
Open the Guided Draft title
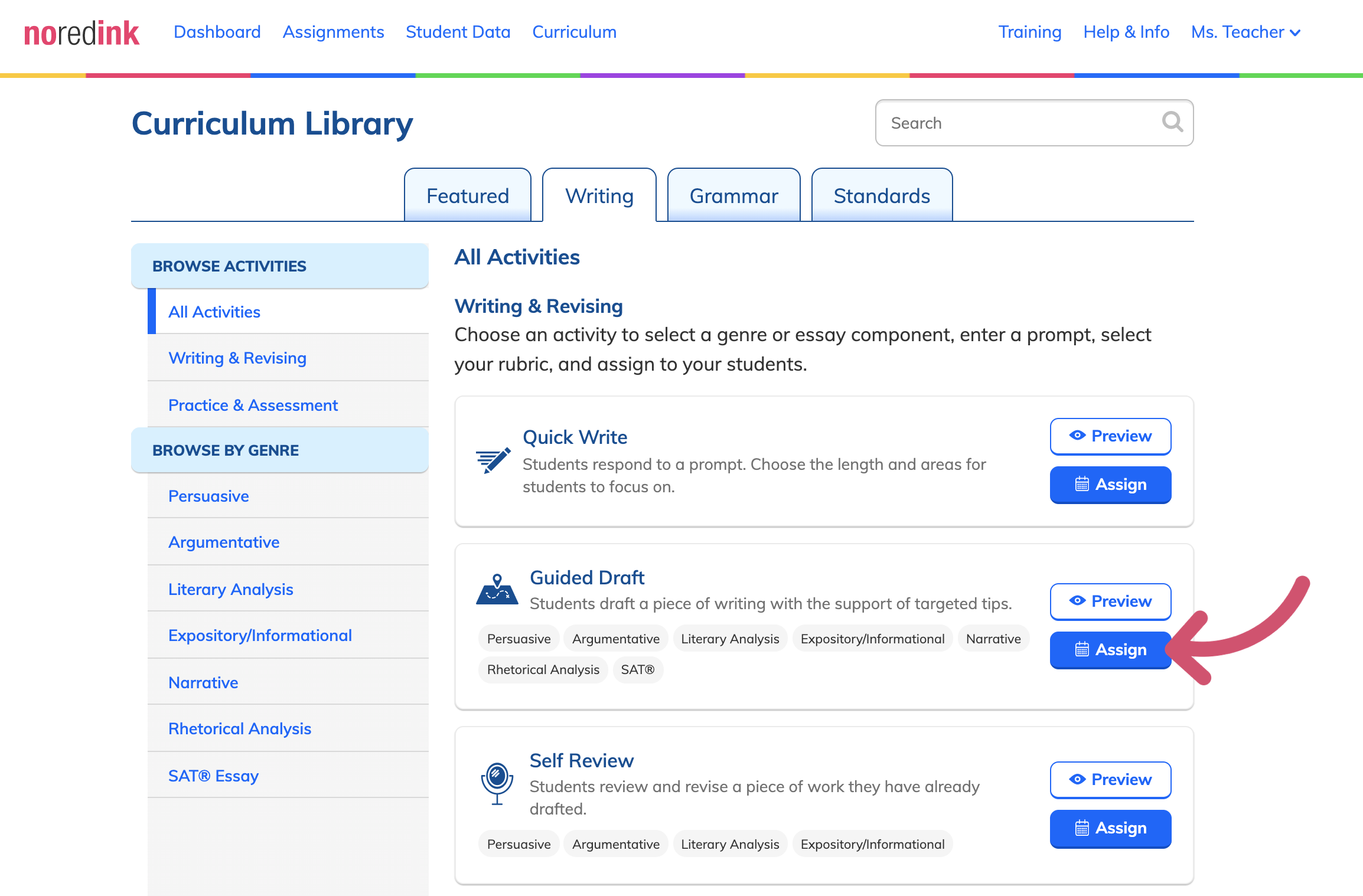tap(587, 577)
